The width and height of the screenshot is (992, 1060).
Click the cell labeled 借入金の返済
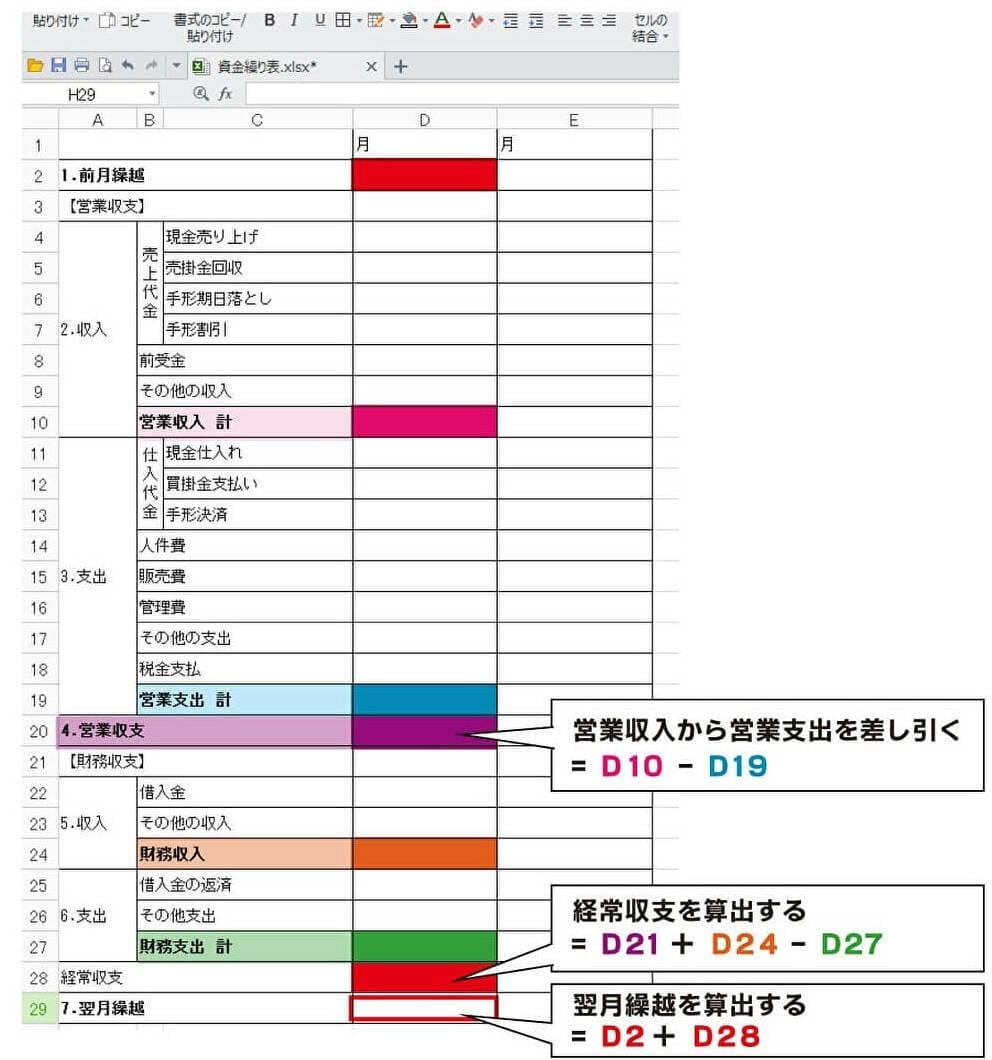[244, 884]
